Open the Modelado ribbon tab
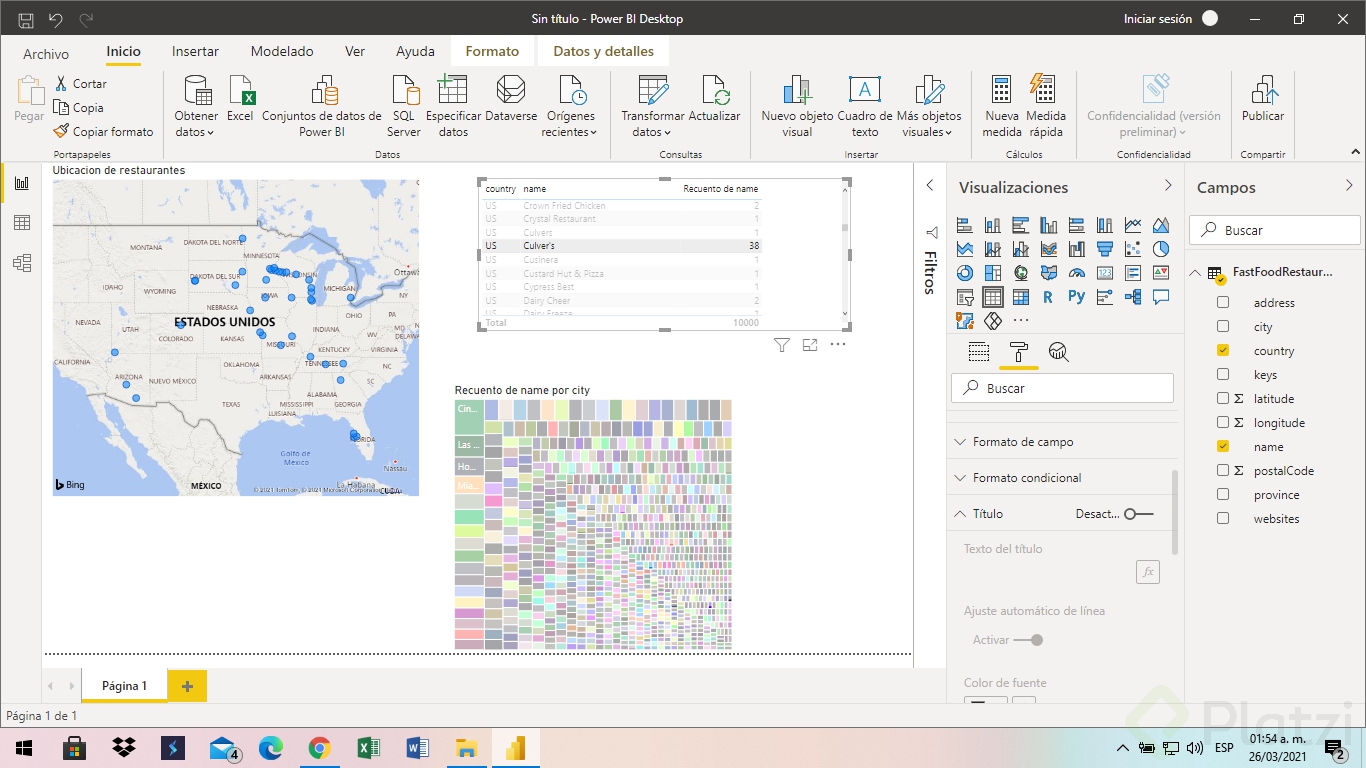The height and width of the screenshot is (768, 1366). pyautogui.click(x=282, y=51)
